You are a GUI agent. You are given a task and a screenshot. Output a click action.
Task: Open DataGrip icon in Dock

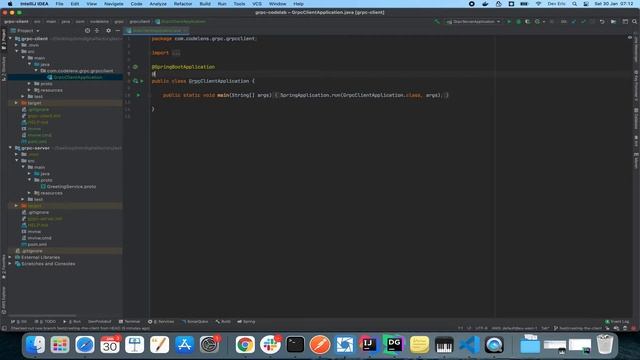(x=394, y=345)
